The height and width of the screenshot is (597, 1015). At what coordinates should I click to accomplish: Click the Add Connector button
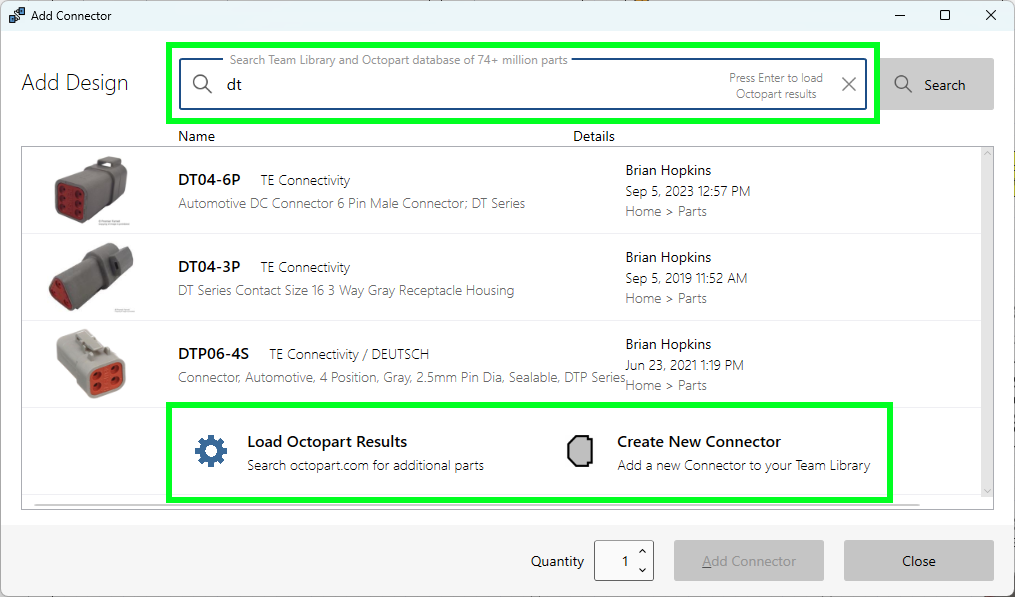pos(749,561)
